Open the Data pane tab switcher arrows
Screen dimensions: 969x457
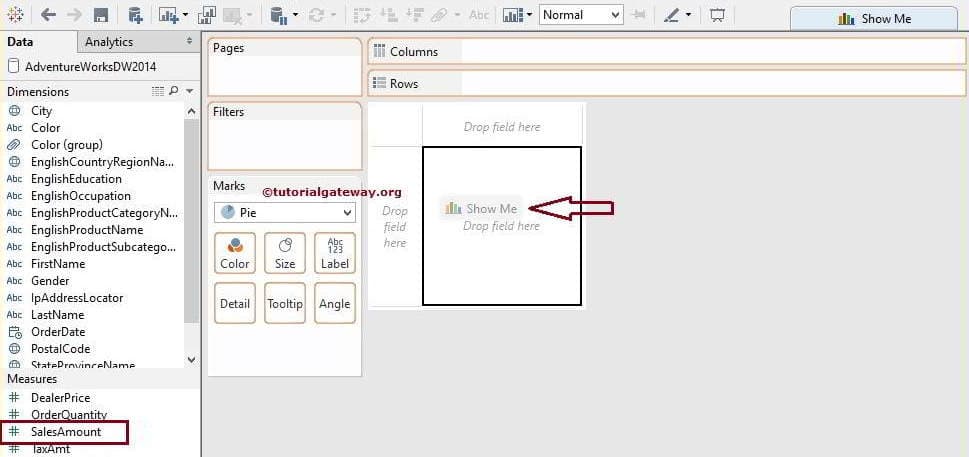[190, 41]
